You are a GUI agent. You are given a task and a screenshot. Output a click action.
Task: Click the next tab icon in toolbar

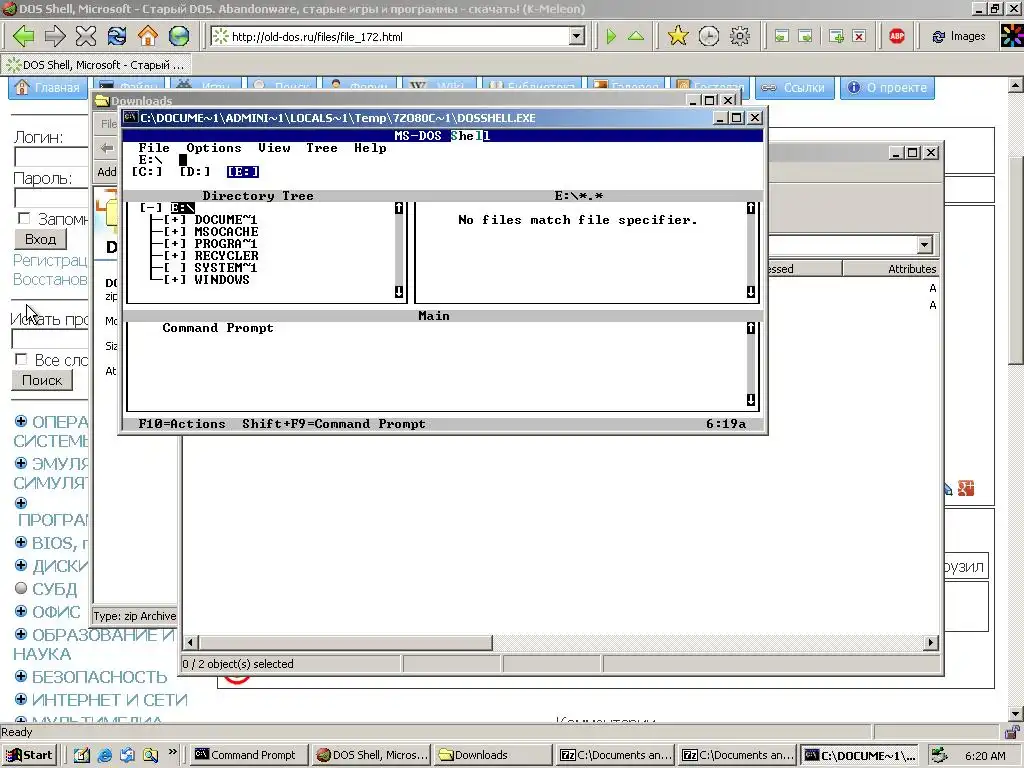pyautogui.click(x=806, y=37)
